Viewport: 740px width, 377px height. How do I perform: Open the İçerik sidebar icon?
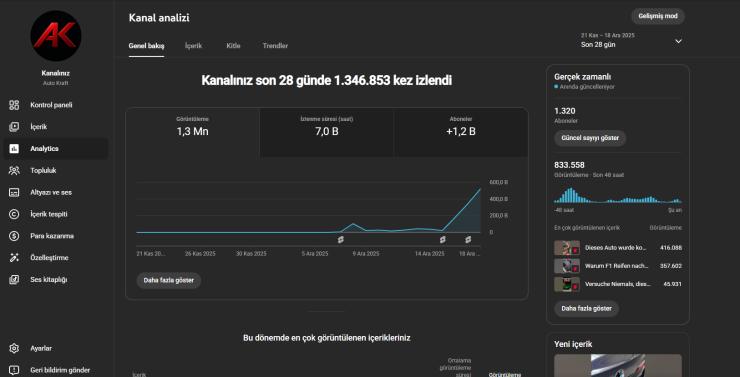(x=14, y=127)
